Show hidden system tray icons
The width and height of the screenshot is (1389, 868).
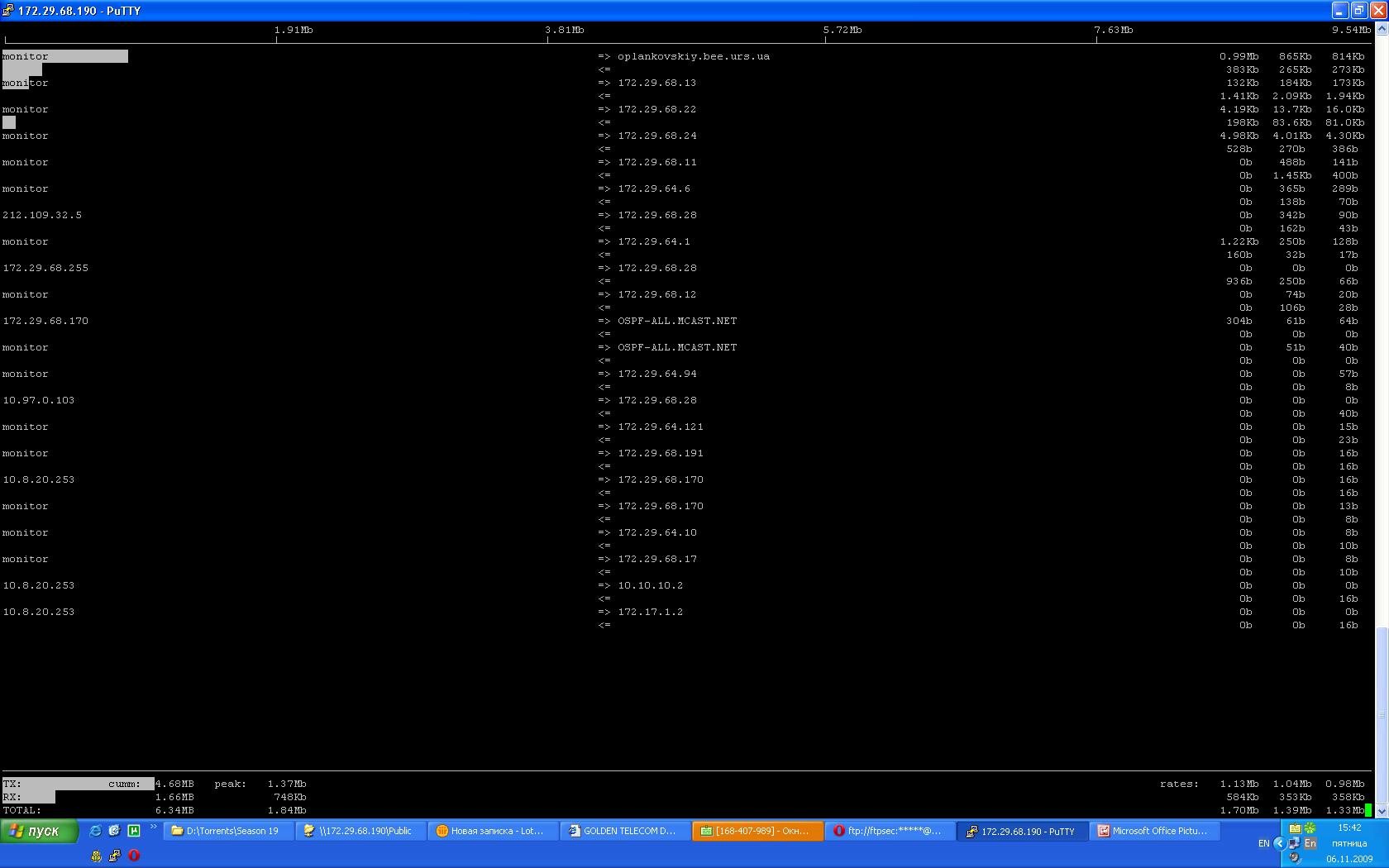click(1279, 843)
